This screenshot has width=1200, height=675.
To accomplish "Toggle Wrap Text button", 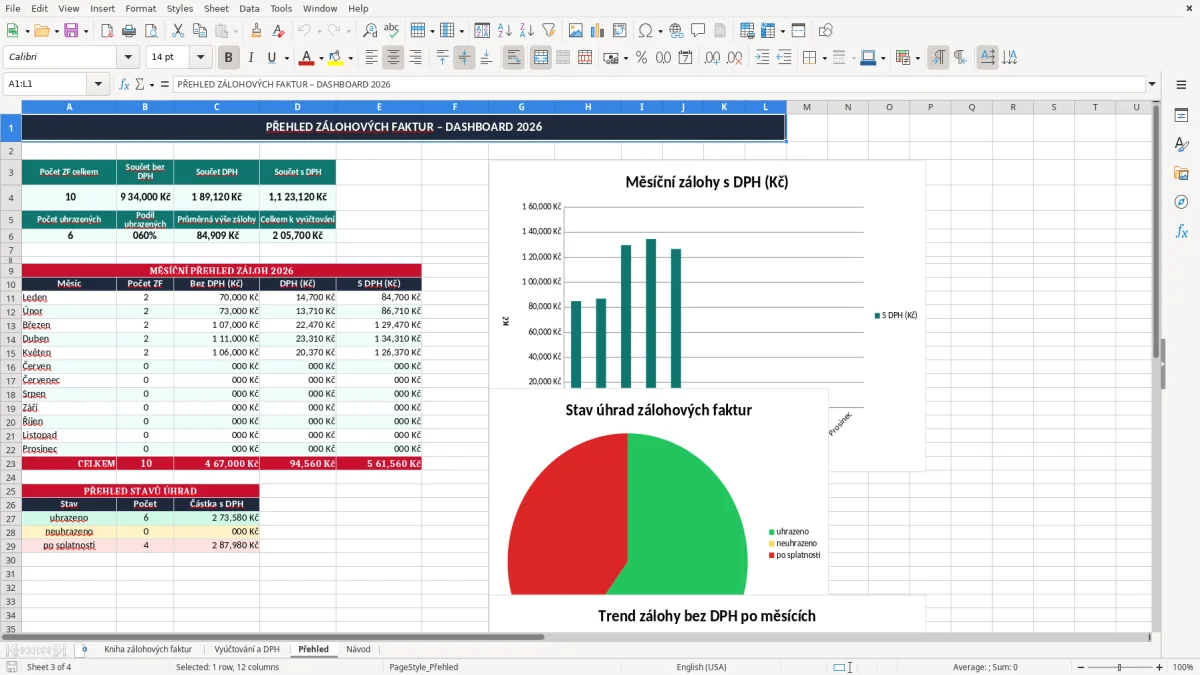I will (514, 58).
